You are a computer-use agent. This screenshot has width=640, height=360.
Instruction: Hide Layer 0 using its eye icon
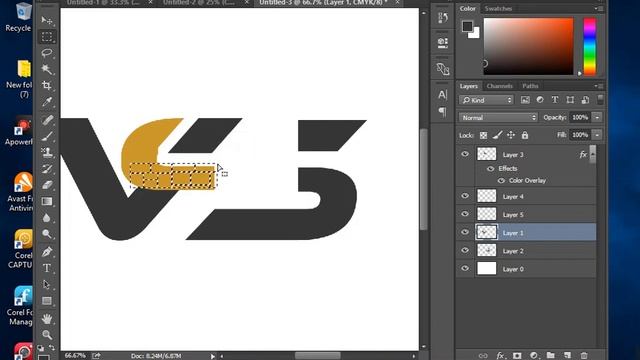[x=465, y=269]
